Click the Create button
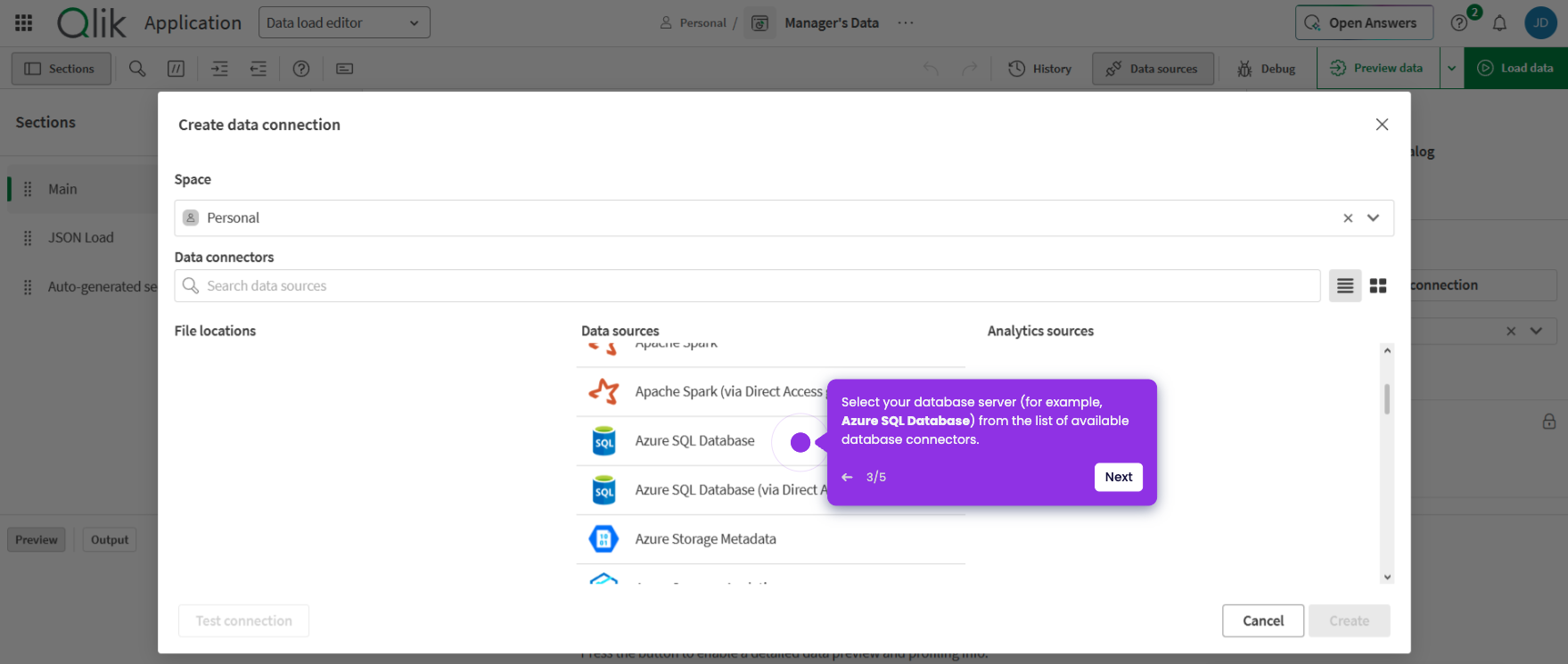The image size is (1568, 664). click(x=1350, y=621)
